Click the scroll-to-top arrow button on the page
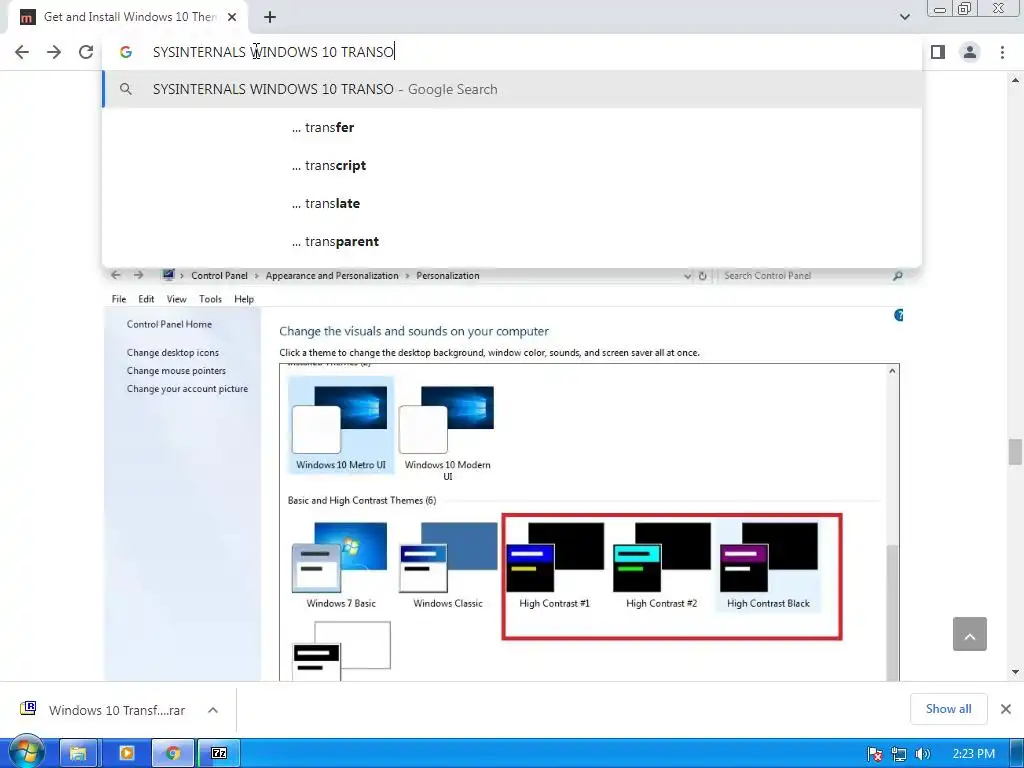1024x768 pixels. [x=969, y=634]
